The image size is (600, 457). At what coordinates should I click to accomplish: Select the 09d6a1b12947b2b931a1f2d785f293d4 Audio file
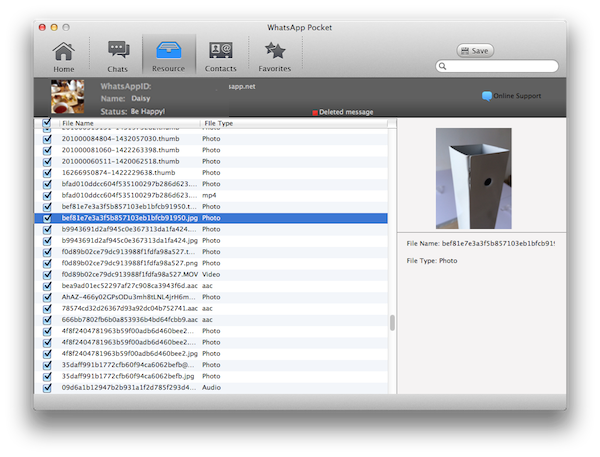coord(129,387)
